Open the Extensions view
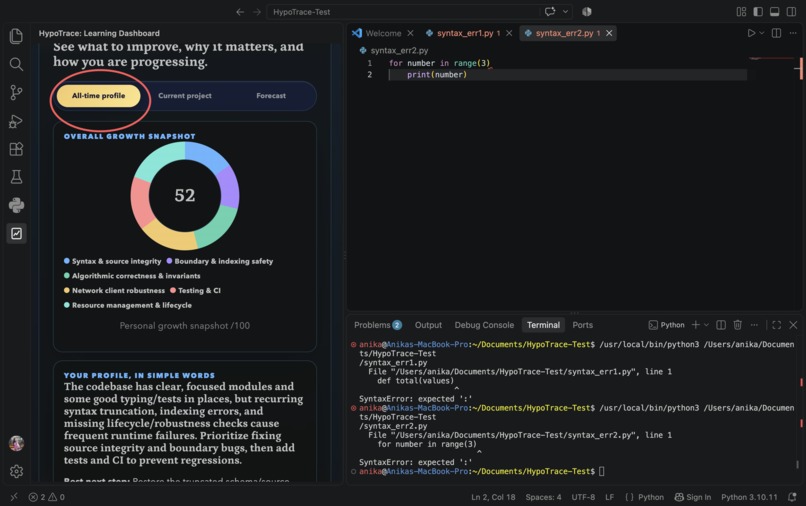 16,149
